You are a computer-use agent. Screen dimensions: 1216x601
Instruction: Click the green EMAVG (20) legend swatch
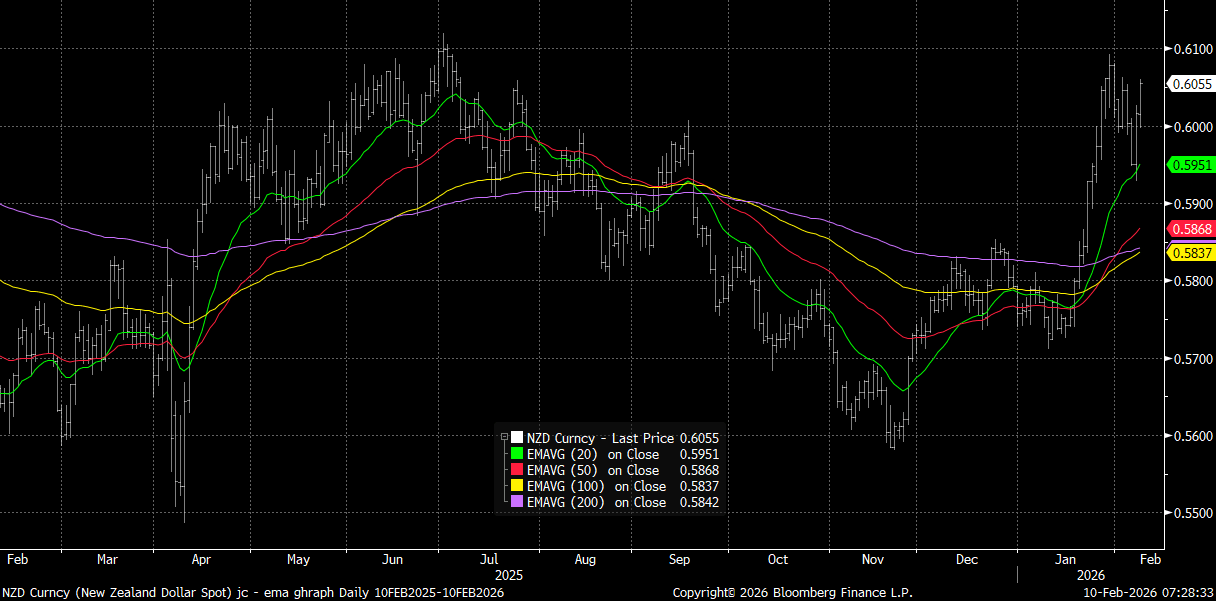click(517, 454)
